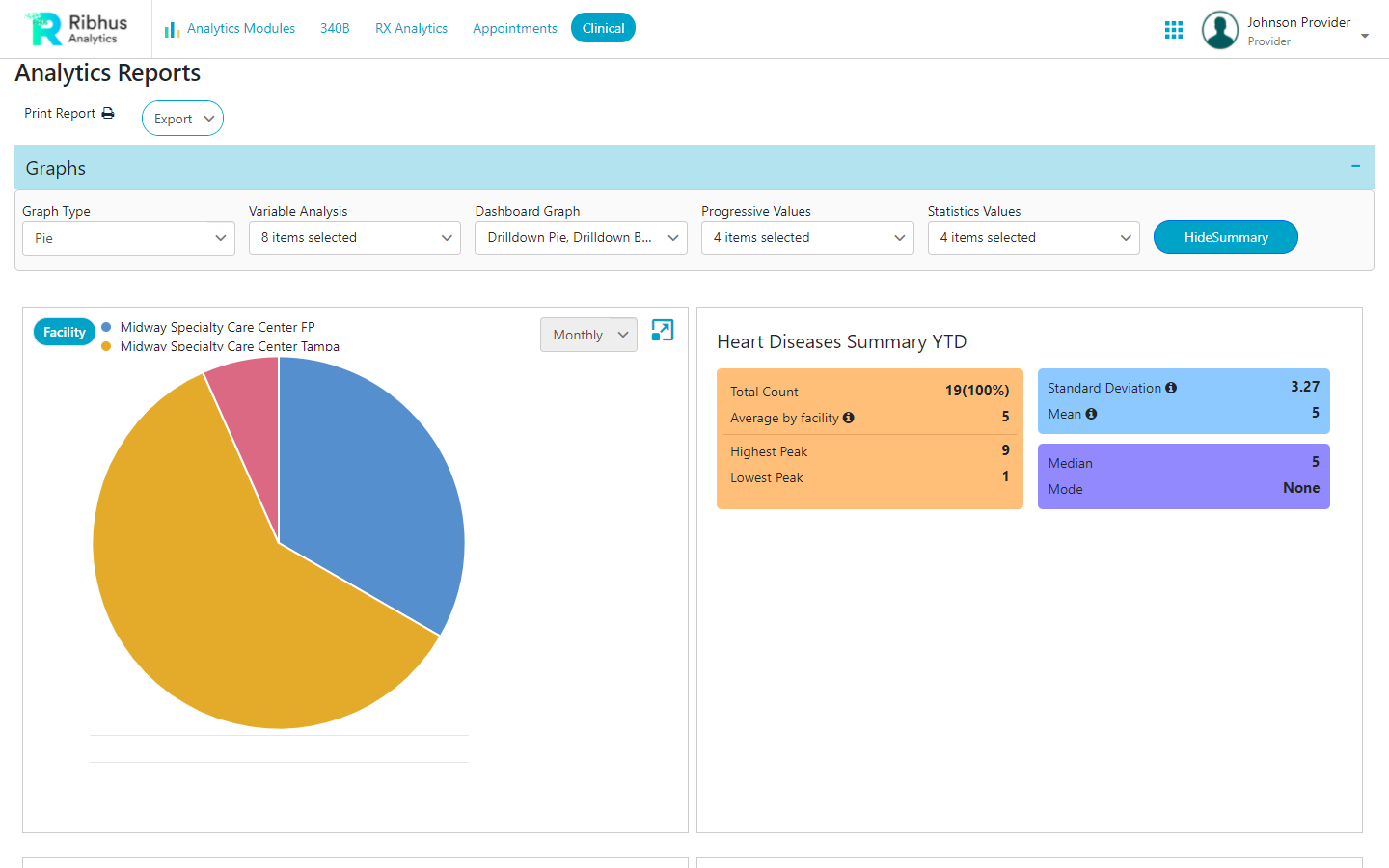Screen dimensions: 1389x868
Task: Select the Appointments menu item
Action: 514,28
